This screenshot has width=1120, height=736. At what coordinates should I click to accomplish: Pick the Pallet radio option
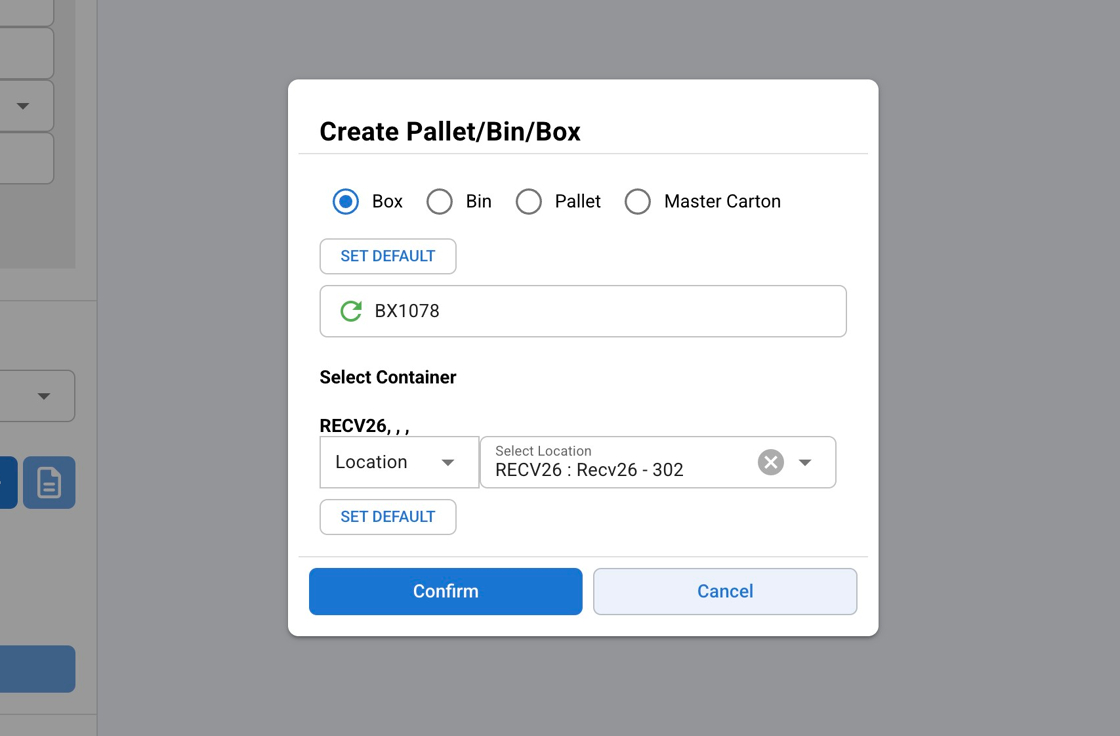pyautogui.click(x=529, y=201)
